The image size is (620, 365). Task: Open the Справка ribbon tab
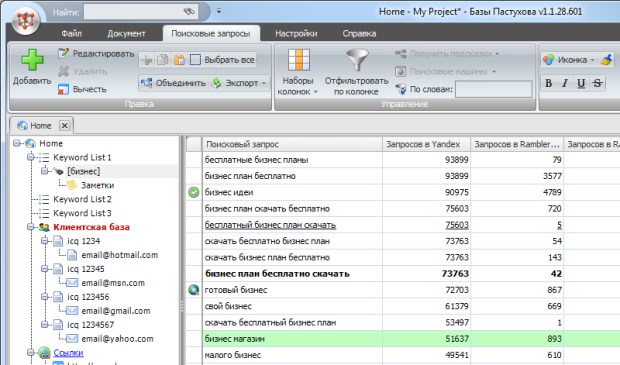[359, 34]
